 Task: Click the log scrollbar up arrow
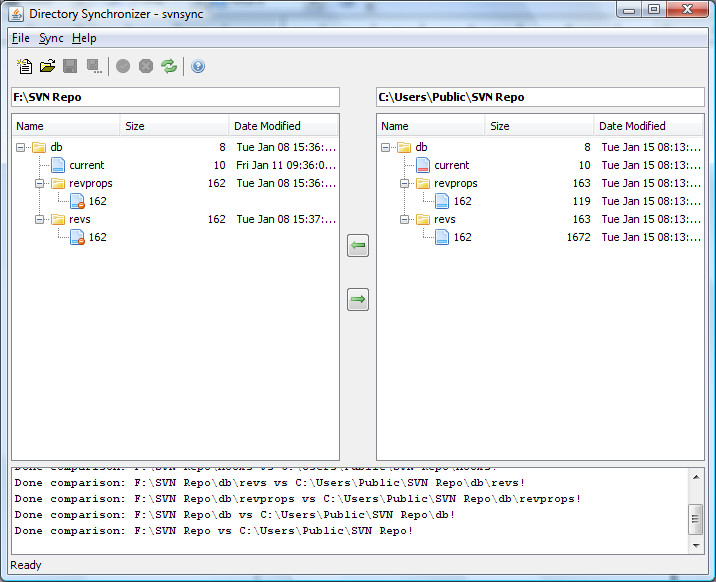pos(696,477)
